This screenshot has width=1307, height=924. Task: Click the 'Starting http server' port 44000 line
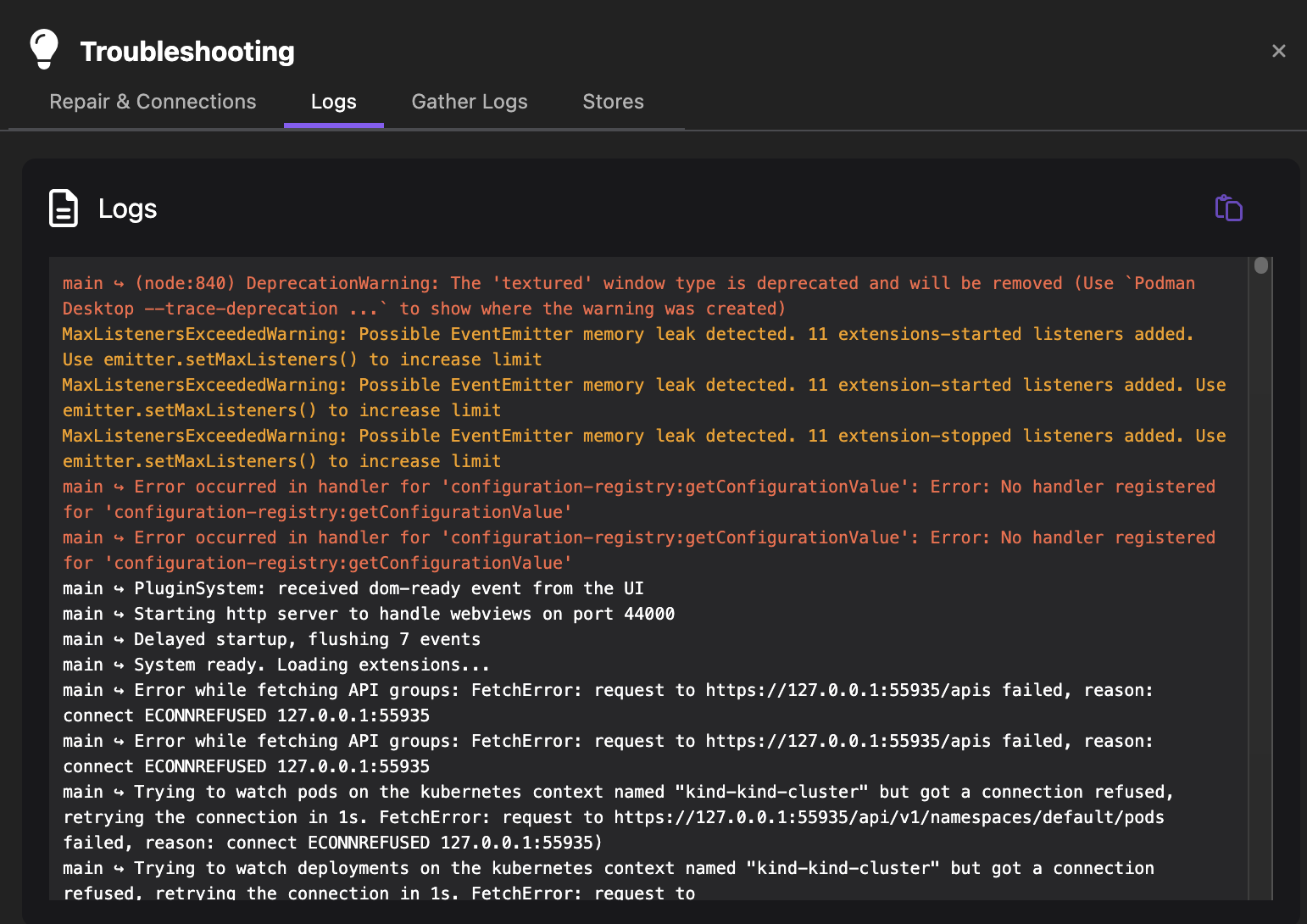point(369,614)
